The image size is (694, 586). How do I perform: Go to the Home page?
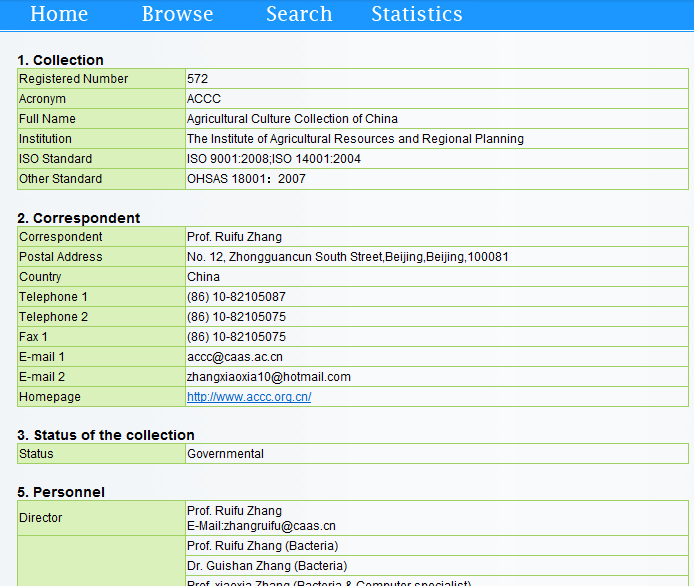[x=59, y=14]
